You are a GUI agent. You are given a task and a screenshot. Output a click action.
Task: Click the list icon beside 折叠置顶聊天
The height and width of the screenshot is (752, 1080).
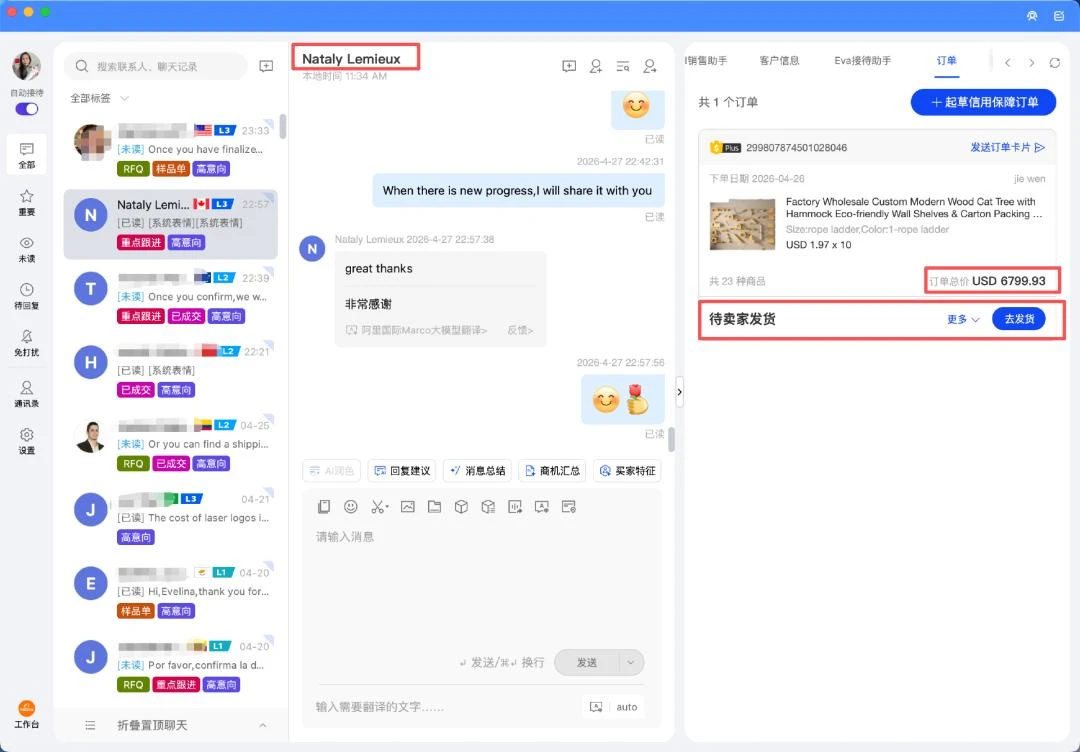tap(90, 725)
